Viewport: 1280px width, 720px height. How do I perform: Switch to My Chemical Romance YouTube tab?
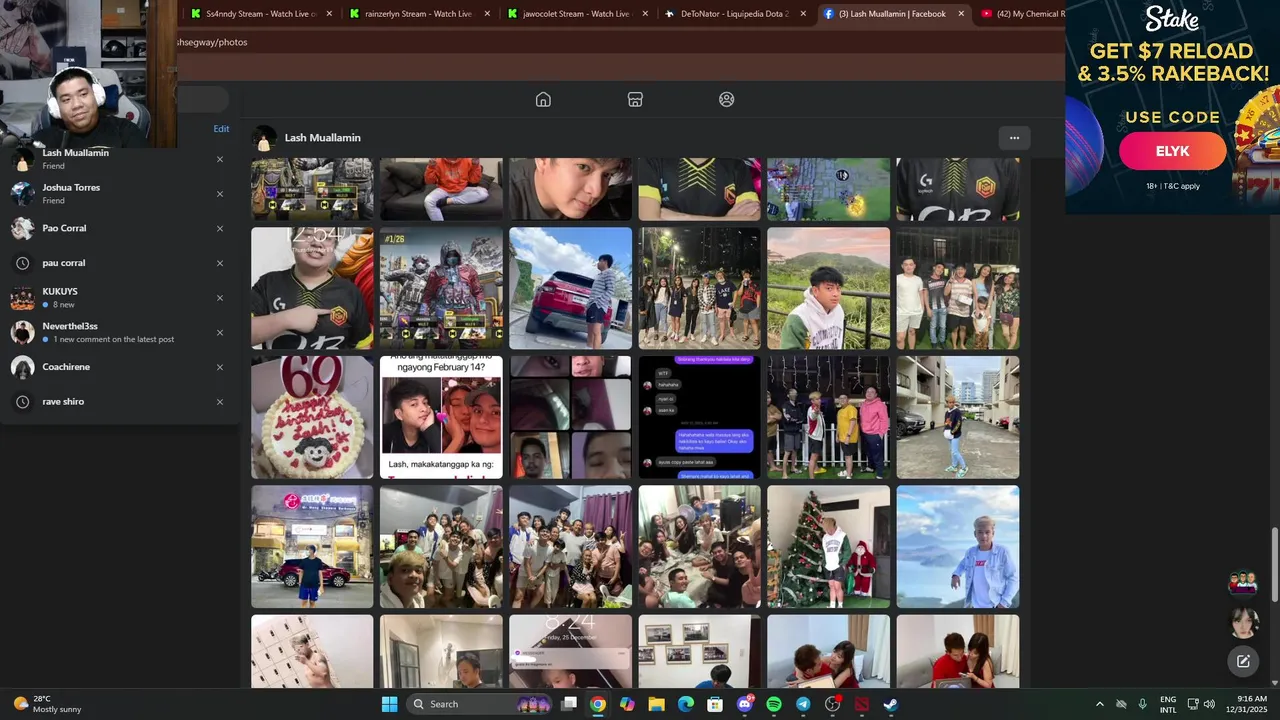coord(1020,14)
